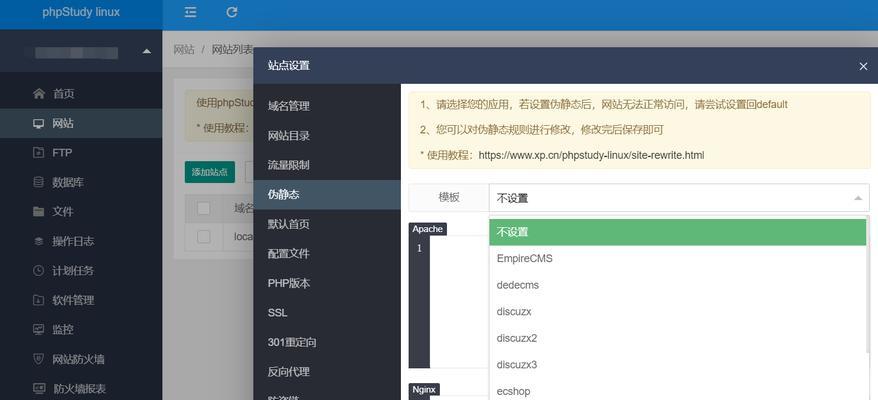Open the site-rewrite tutorial URL
878x400 pixels.
point(591,155)
